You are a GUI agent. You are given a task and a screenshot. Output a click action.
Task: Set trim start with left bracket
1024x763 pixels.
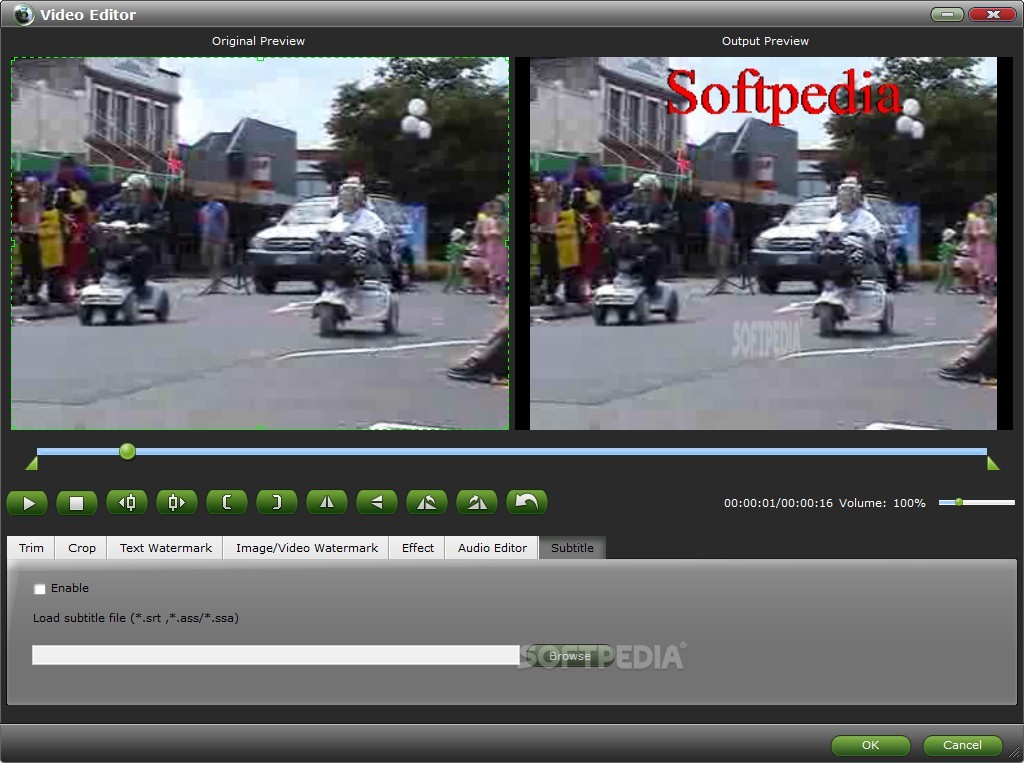(x=227, y=503)
